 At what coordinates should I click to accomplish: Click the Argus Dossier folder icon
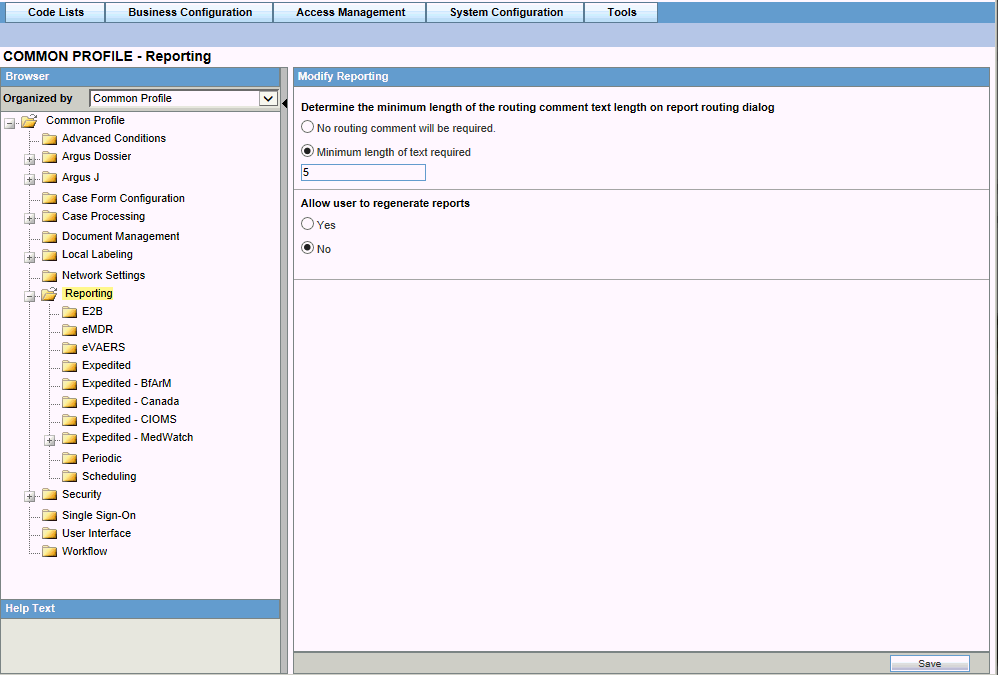50,157
